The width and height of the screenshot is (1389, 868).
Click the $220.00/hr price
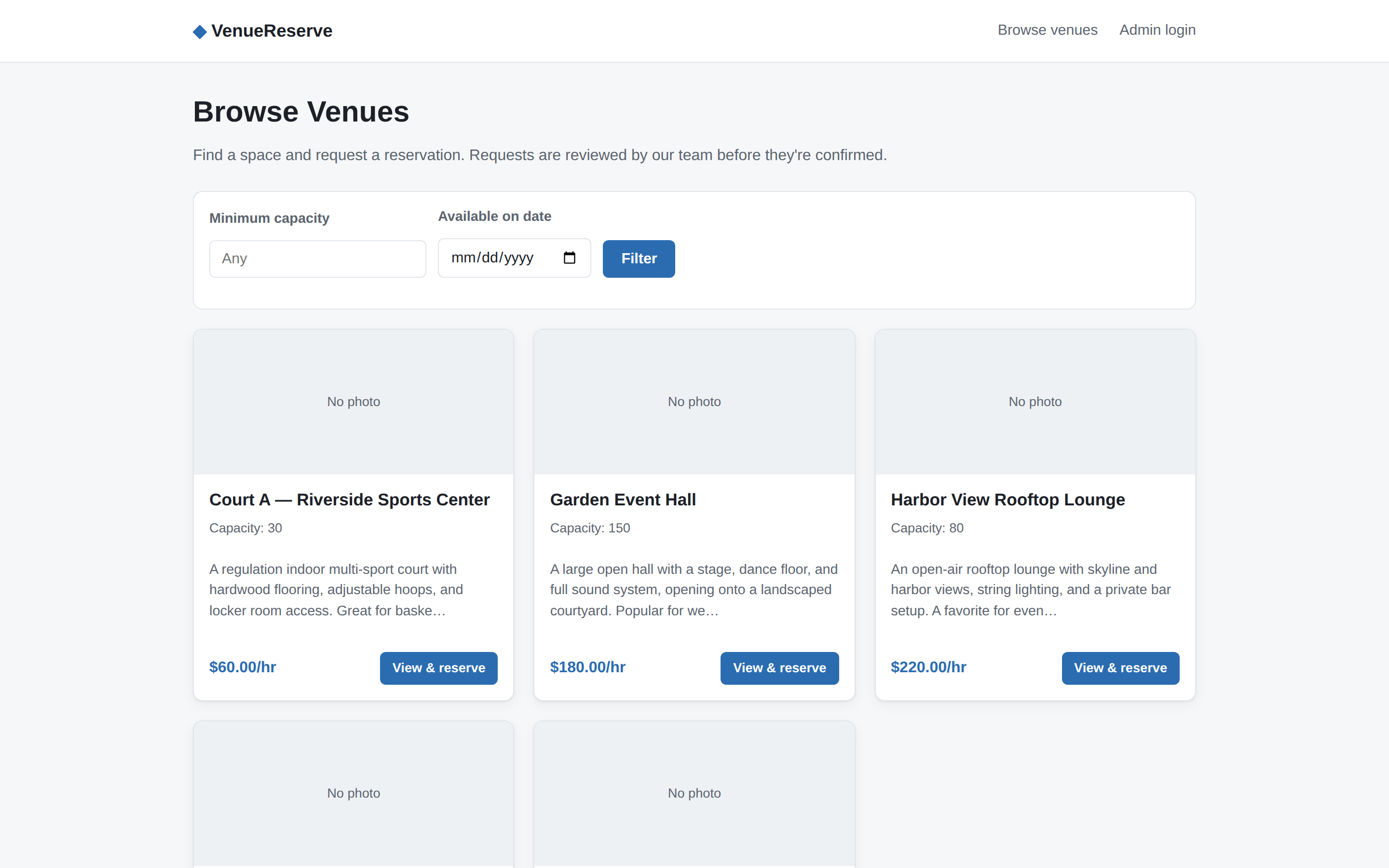click(x=929, y=667)
